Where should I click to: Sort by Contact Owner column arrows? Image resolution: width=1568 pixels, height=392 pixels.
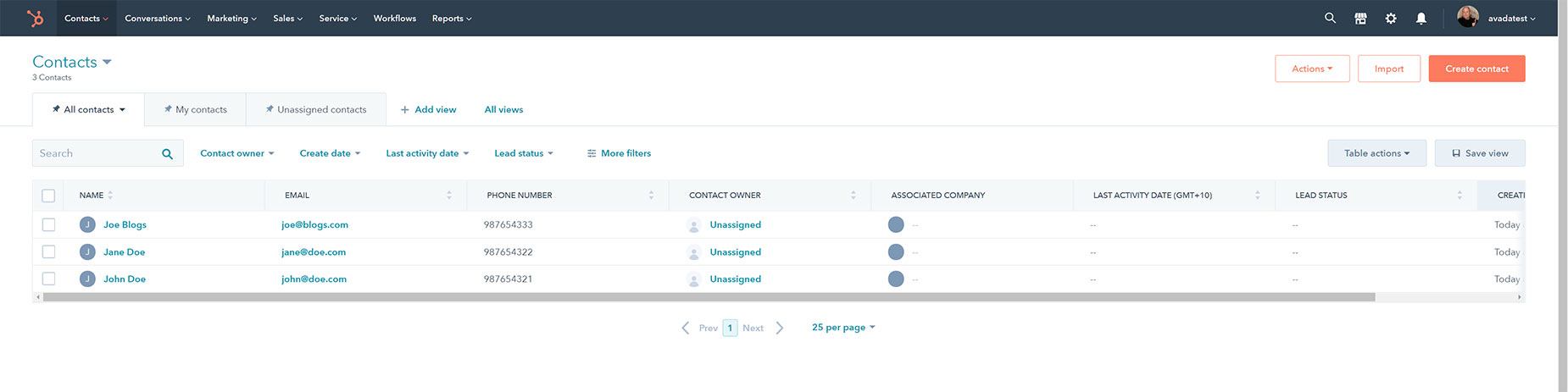click(854, 195)
